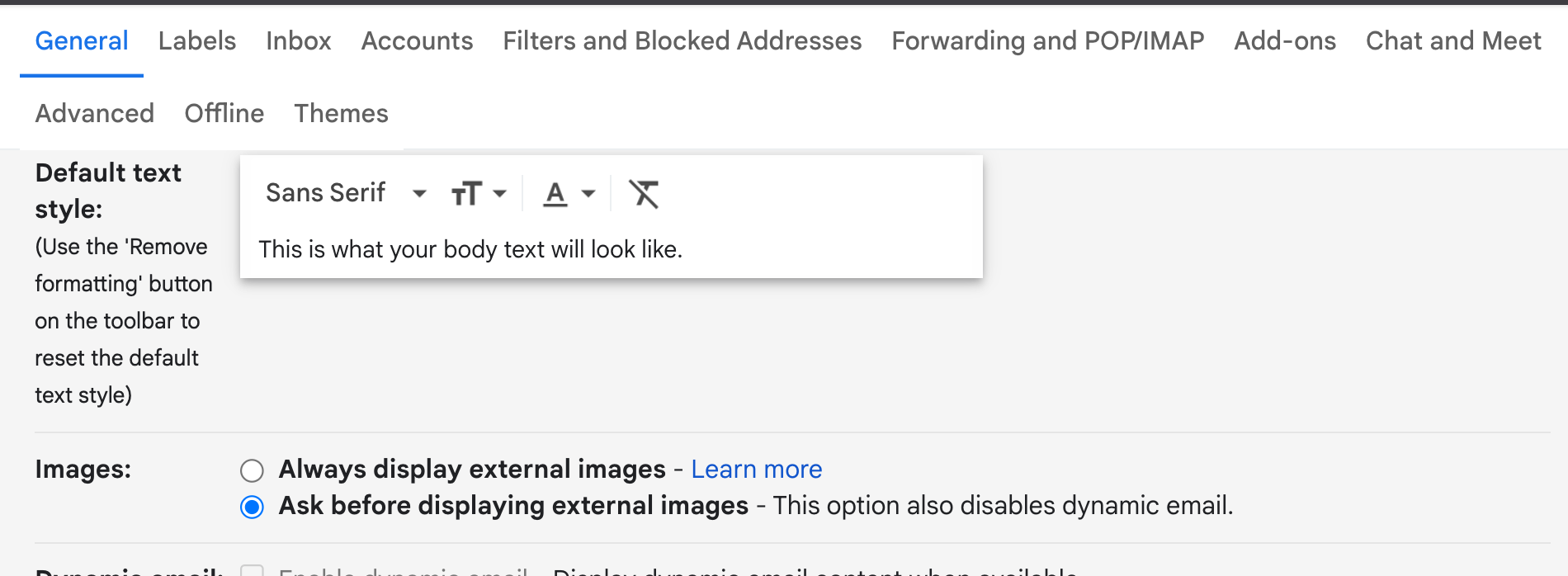
Task: Toggle the Enable dynamic email checkbox
Action: click(252, 570)
